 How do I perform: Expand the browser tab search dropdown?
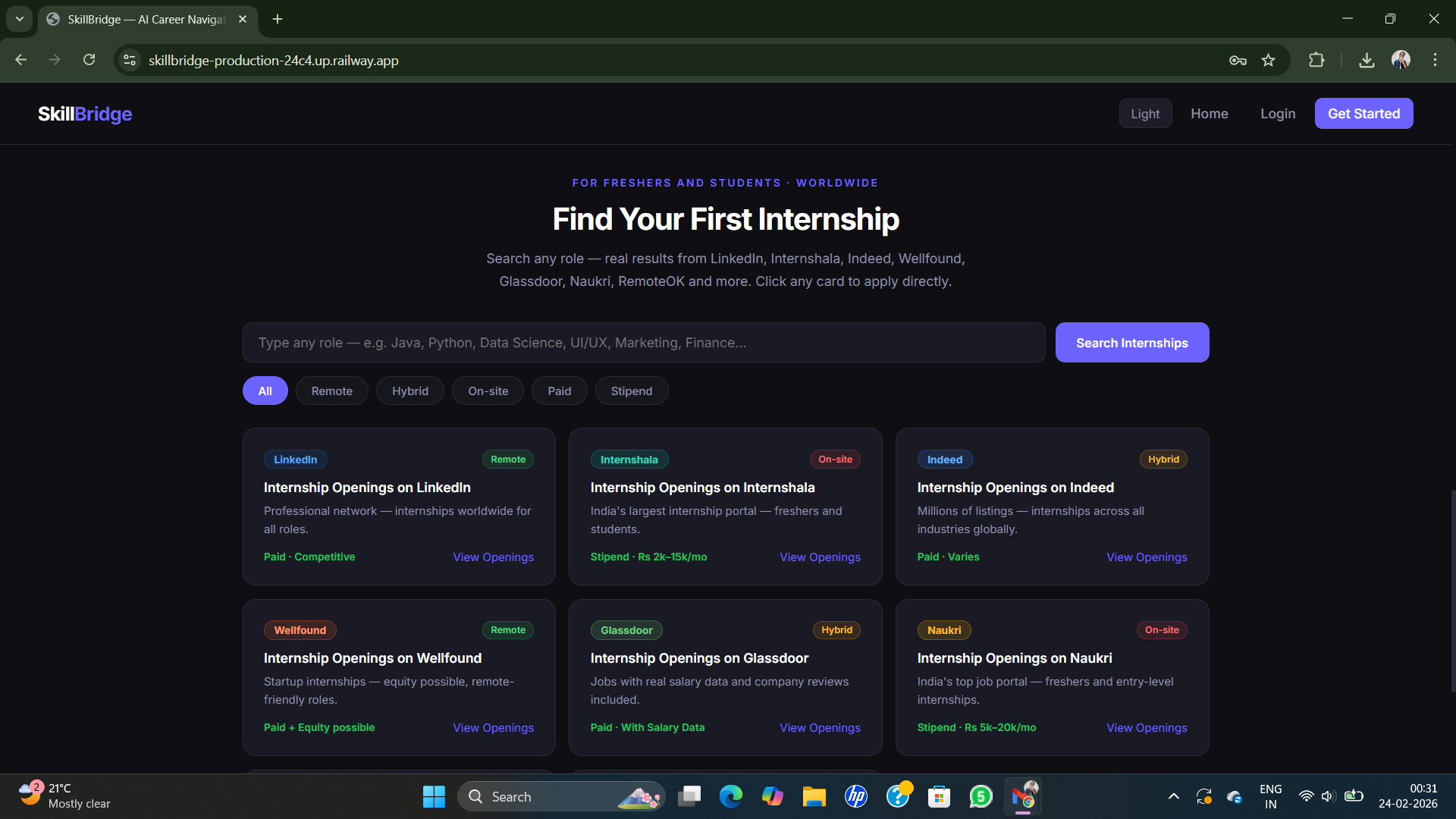(19, 19)
